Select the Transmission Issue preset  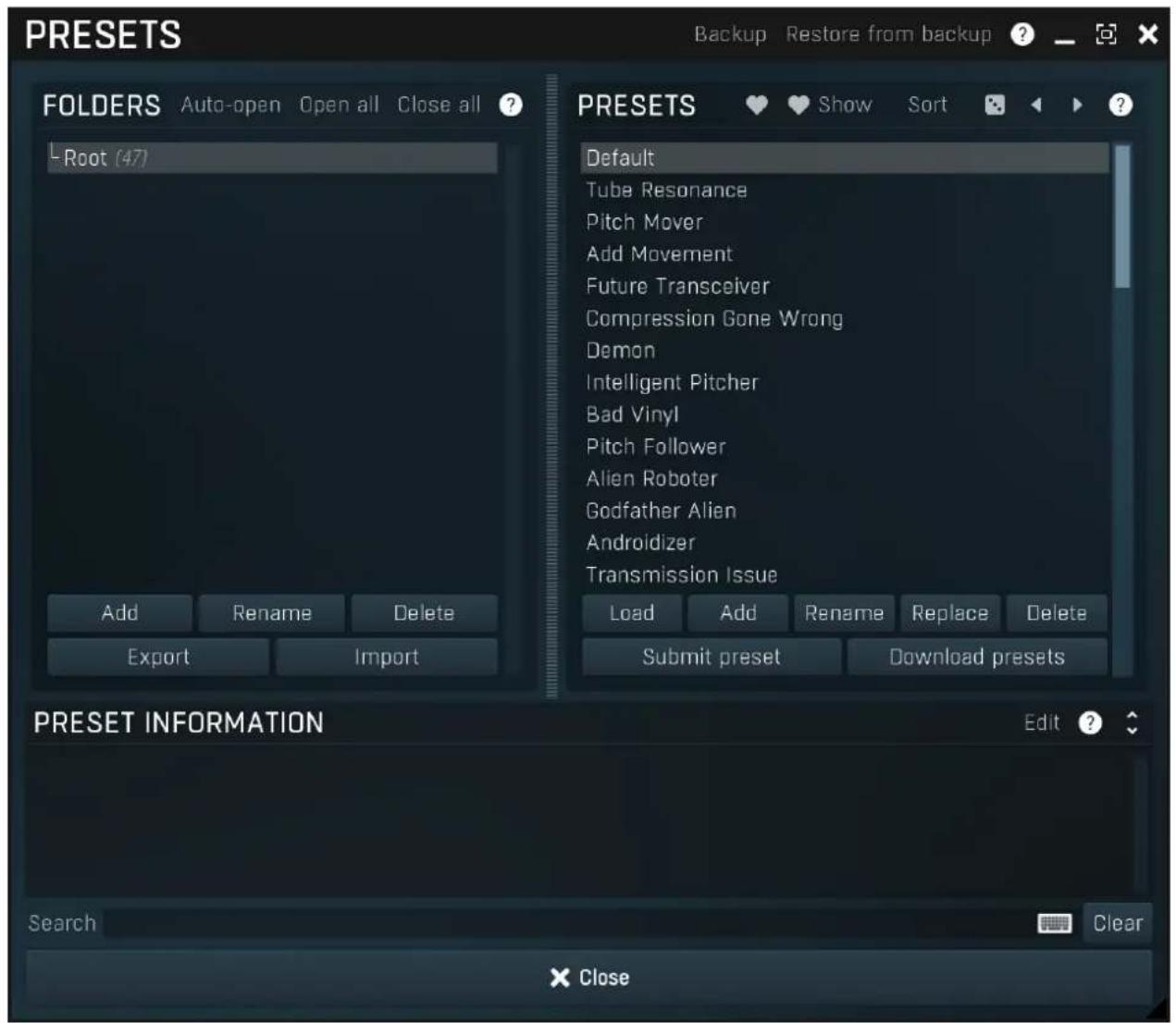[x=845, y=575]
